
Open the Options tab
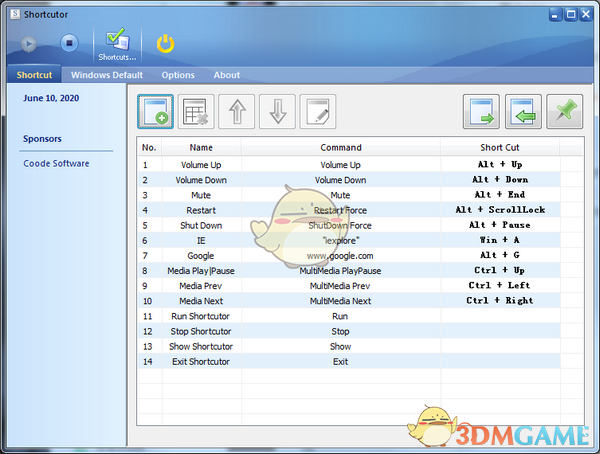point(178,75)
